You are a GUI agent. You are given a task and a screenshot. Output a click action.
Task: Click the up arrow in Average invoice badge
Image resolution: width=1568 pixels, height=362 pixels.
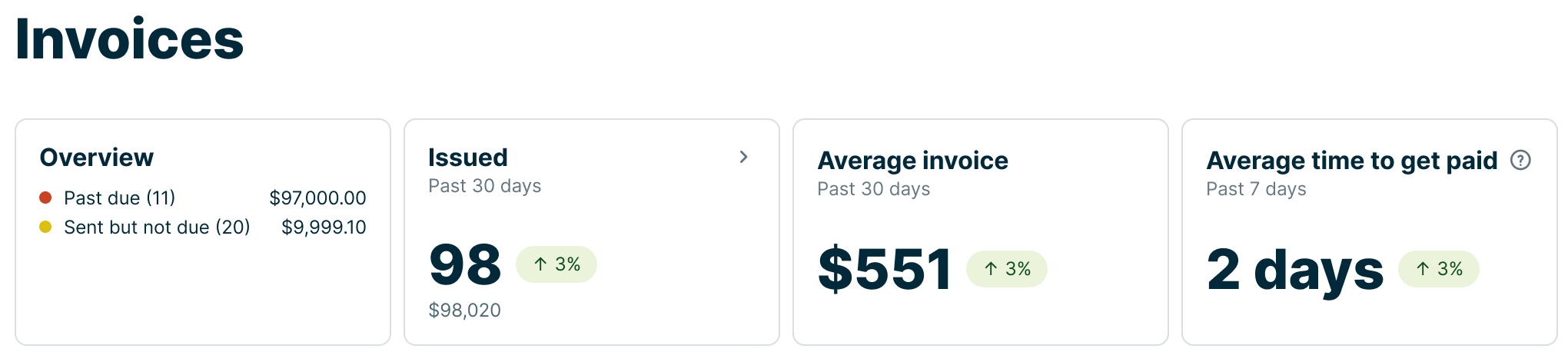[991, 269]
